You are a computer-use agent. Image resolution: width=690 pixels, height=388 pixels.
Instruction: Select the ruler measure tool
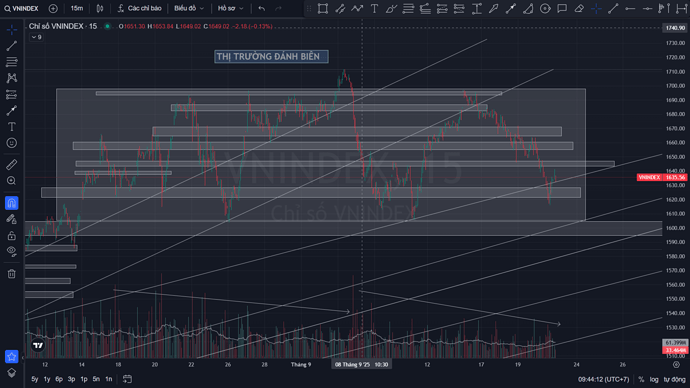(12, 165)
